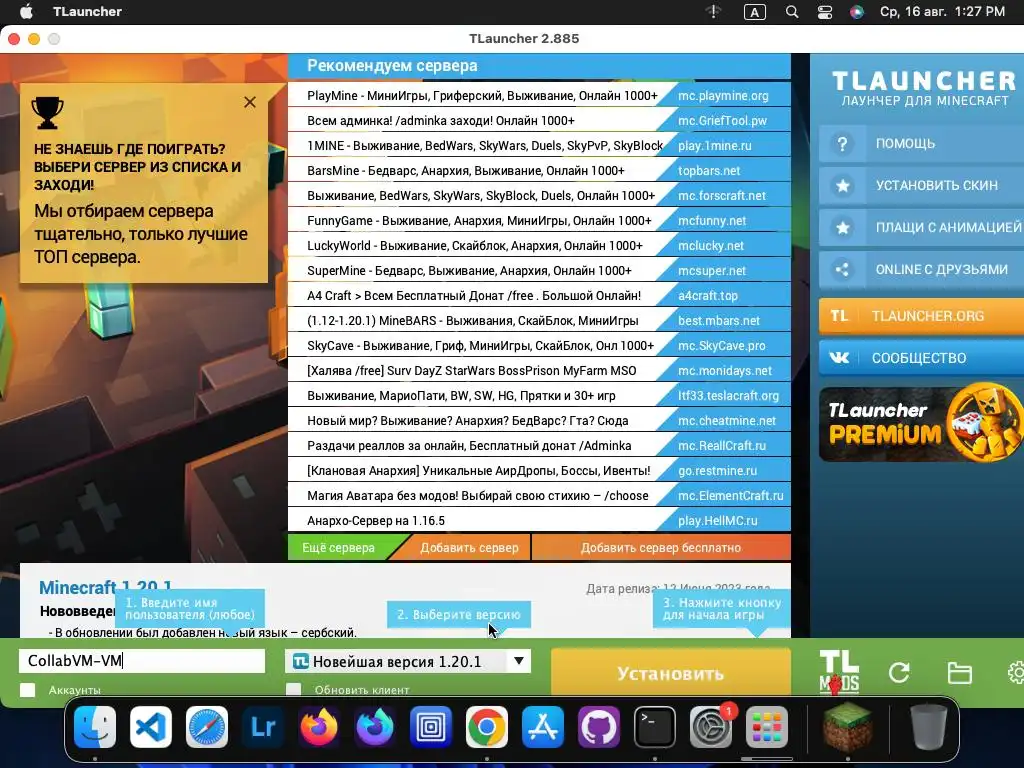Open the Помощь sidebar button

pos(921,144)
